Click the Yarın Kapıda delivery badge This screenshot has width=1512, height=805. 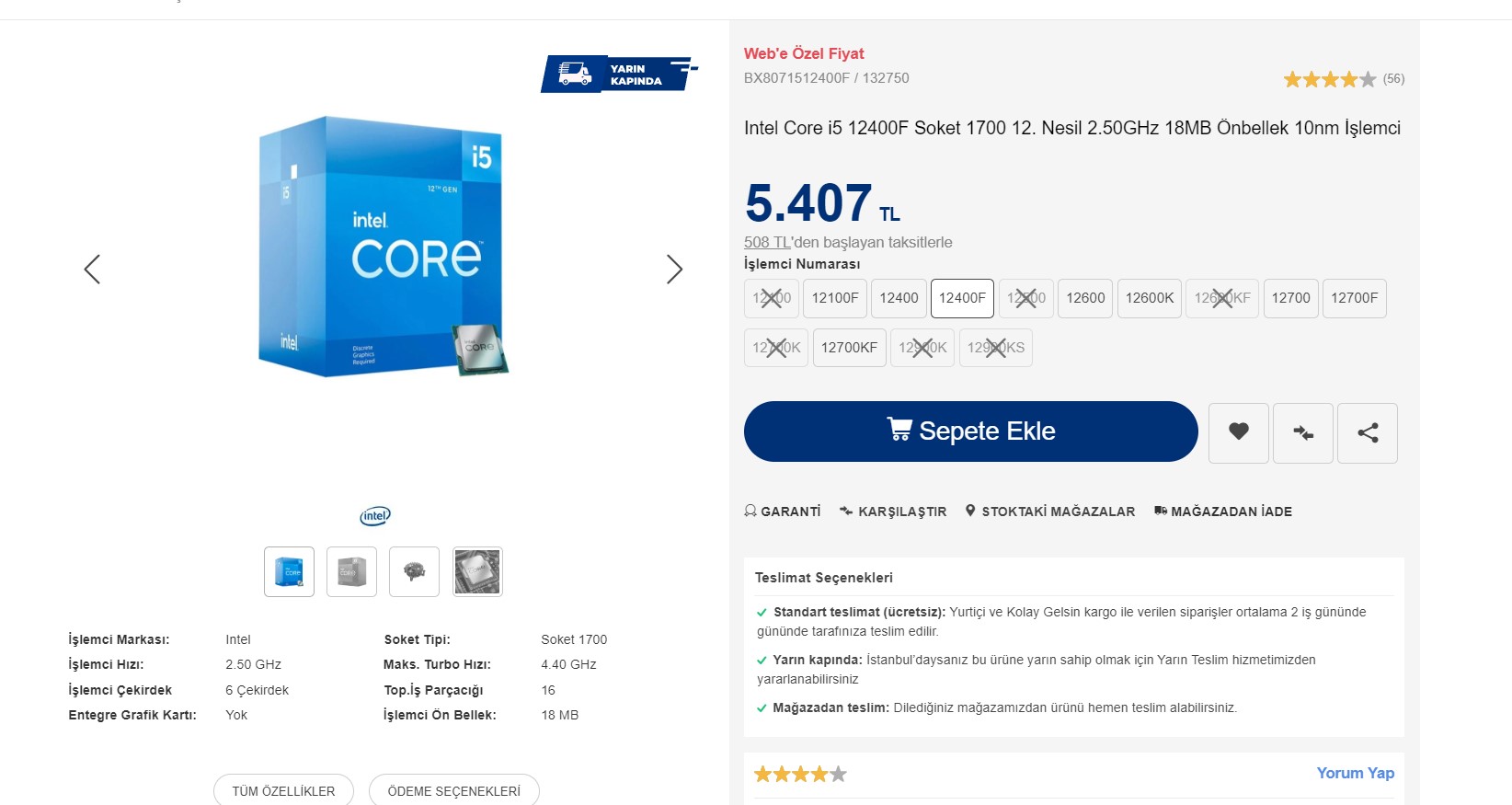pos(618,75)
